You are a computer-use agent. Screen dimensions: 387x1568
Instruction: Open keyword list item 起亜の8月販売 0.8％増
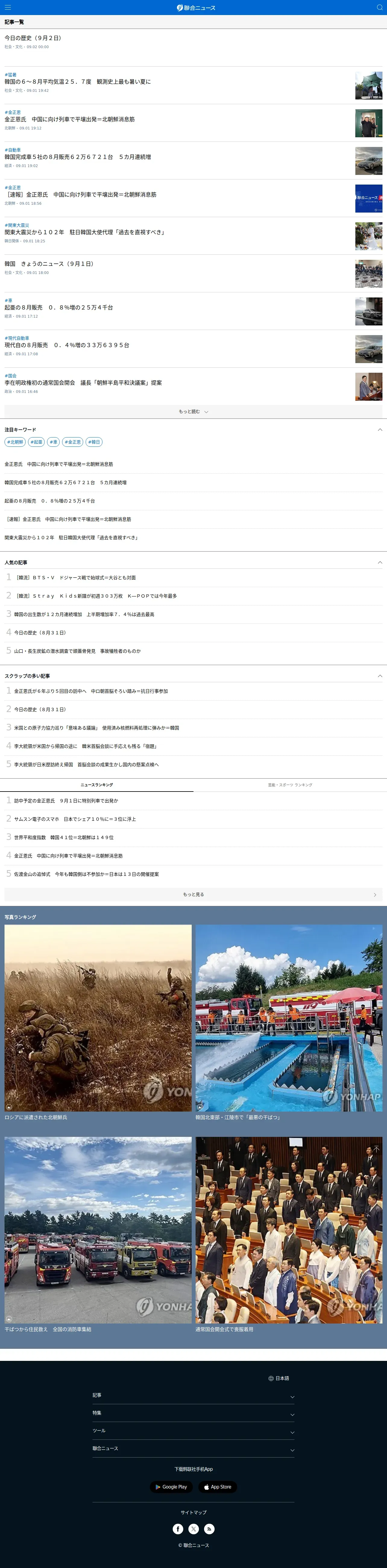coord(50,500)
